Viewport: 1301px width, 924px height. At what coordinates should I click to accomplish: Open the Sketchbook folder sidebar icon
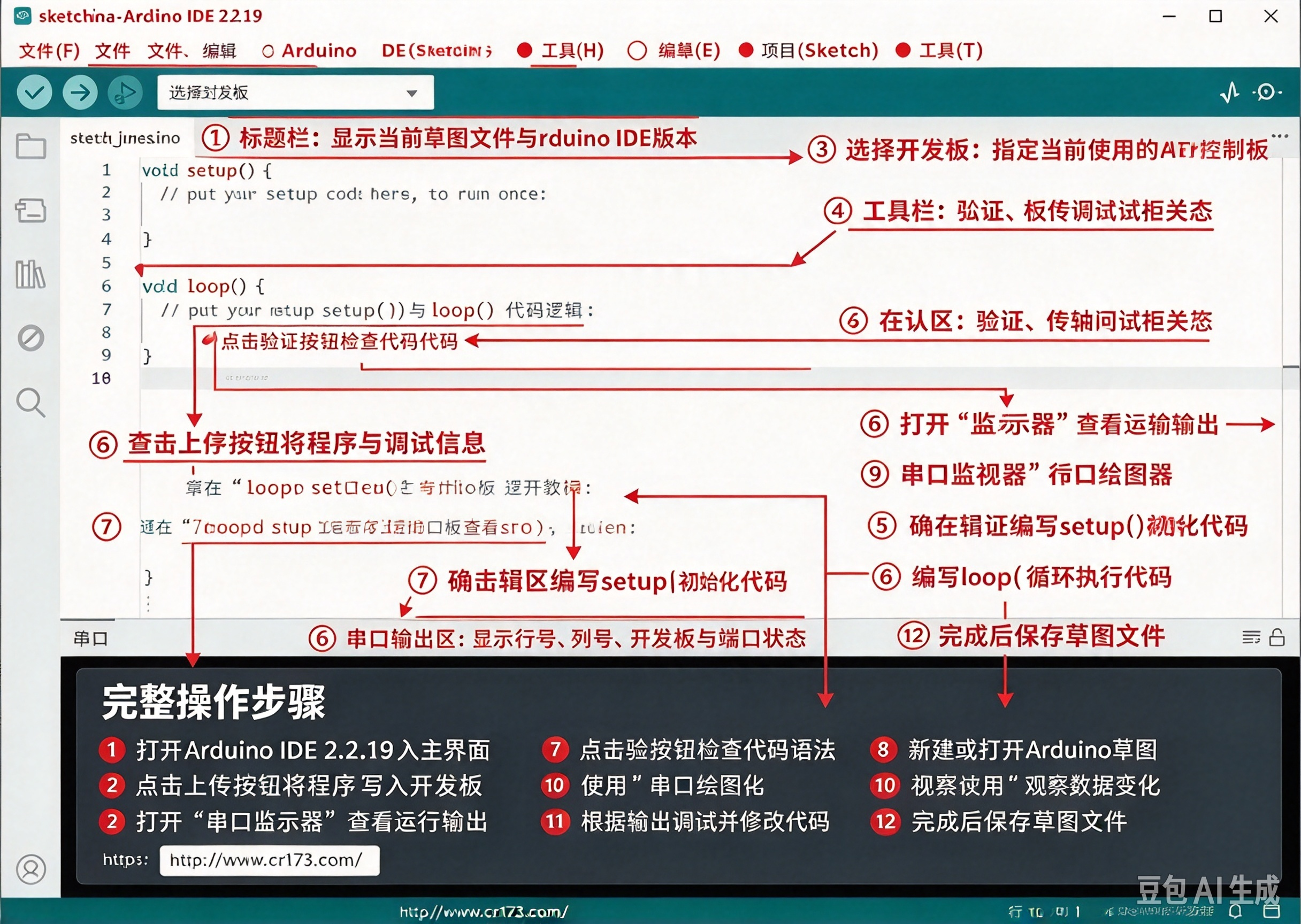30,147
